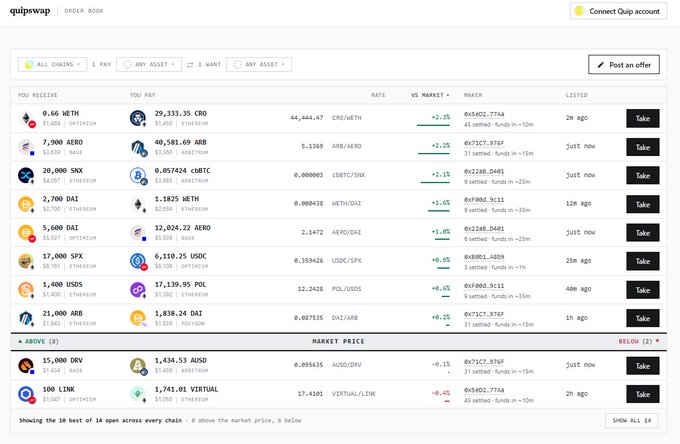This screenshot has height=444, width=680.
Task: Click the WETH token icon beside 1.1825 WETH
Action: [x=138, y=204]
